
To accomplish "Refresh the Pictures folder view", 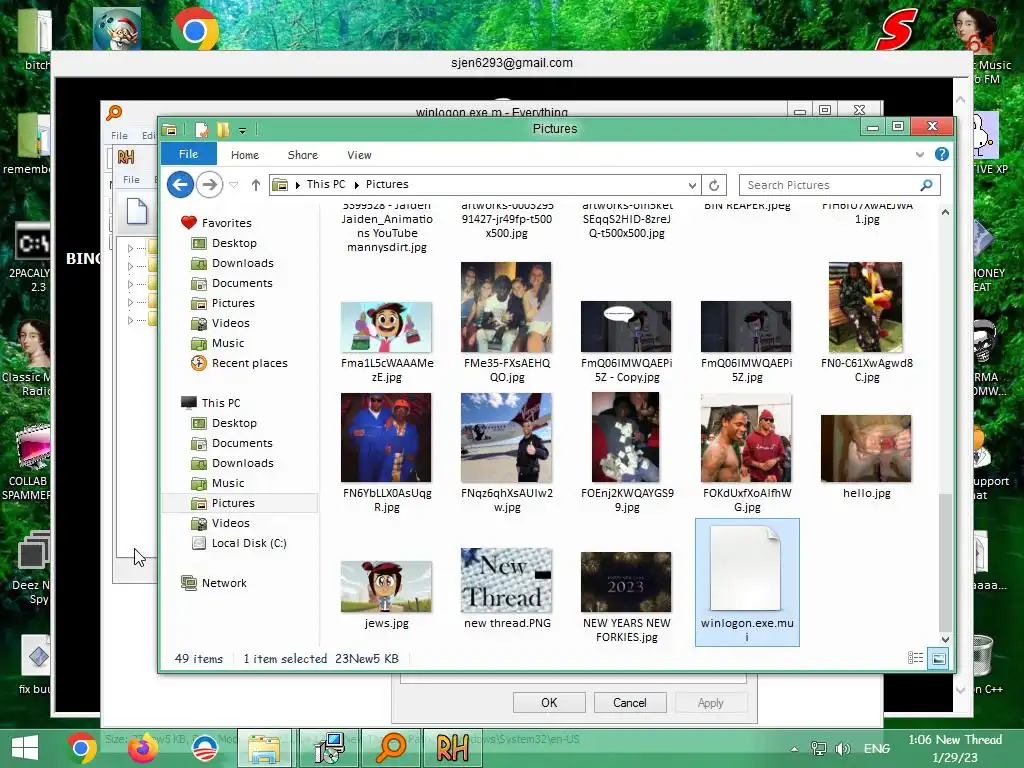I will pyautogui.click(x=714, y=185).
